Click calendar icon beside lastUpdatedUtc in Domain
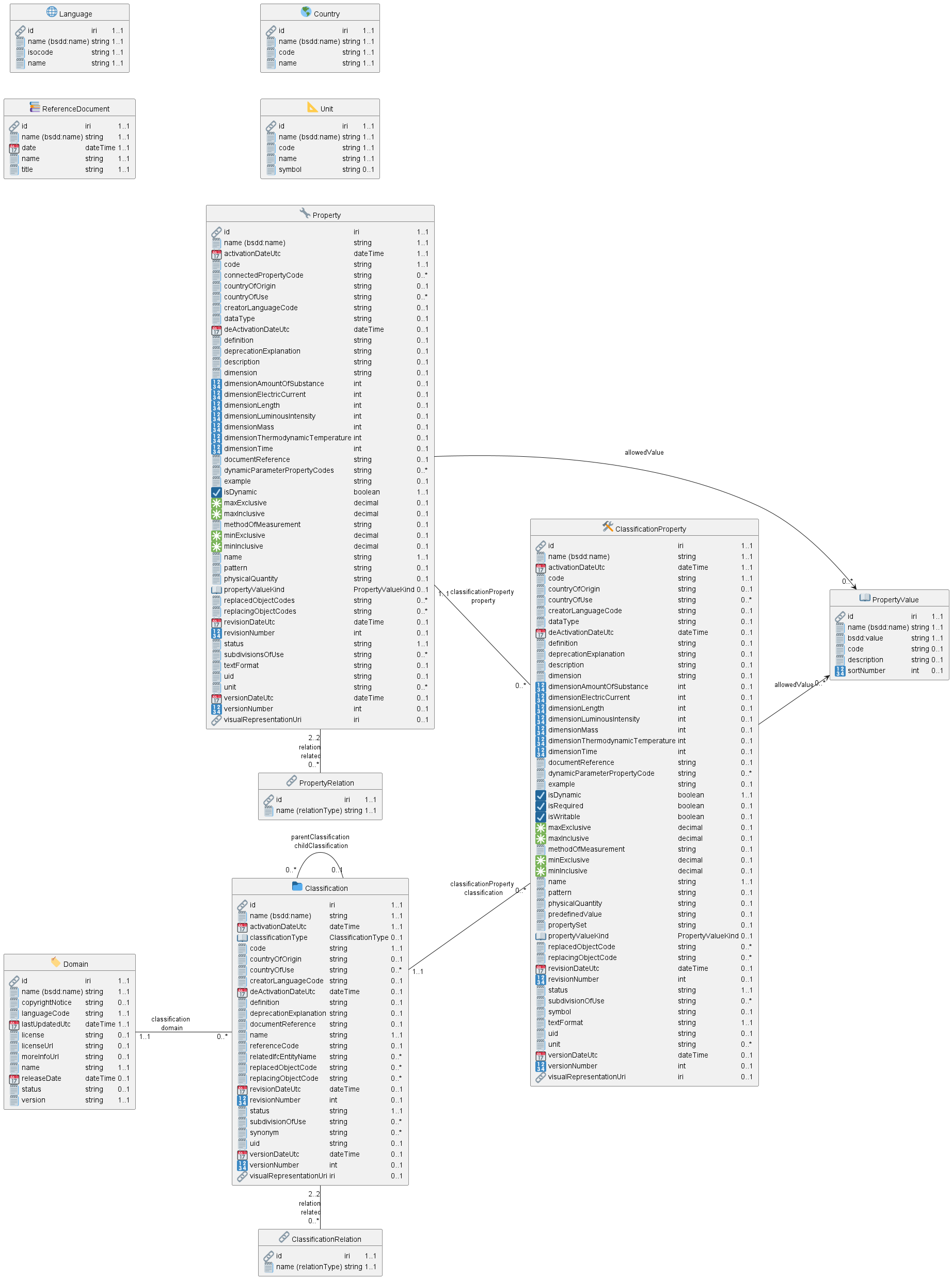Screen dimensions: 952x1279 coord(14,1025)
